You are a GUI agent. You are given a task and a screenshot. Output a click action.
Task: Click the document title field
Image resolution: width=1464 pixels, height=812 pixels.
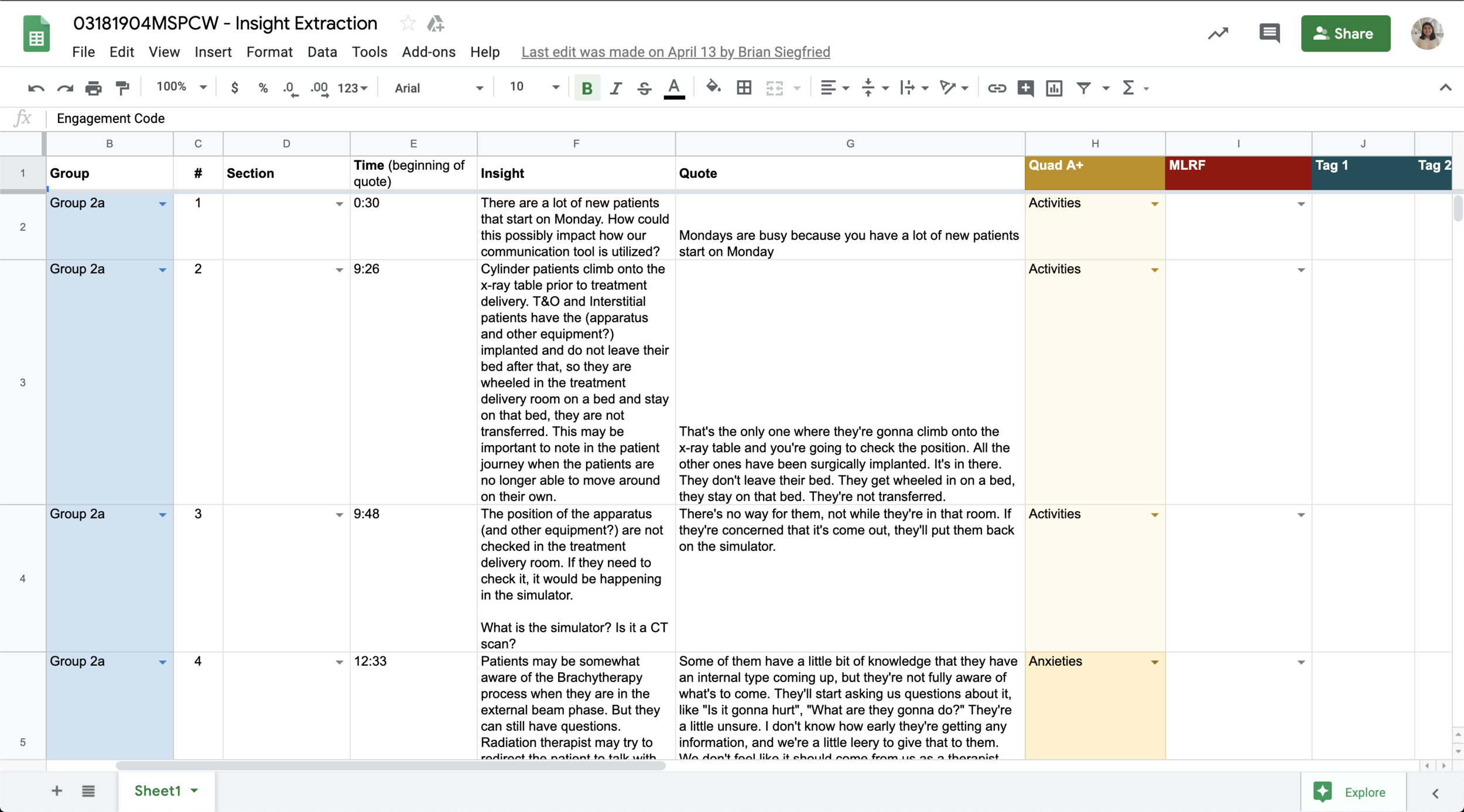point(225,23)
